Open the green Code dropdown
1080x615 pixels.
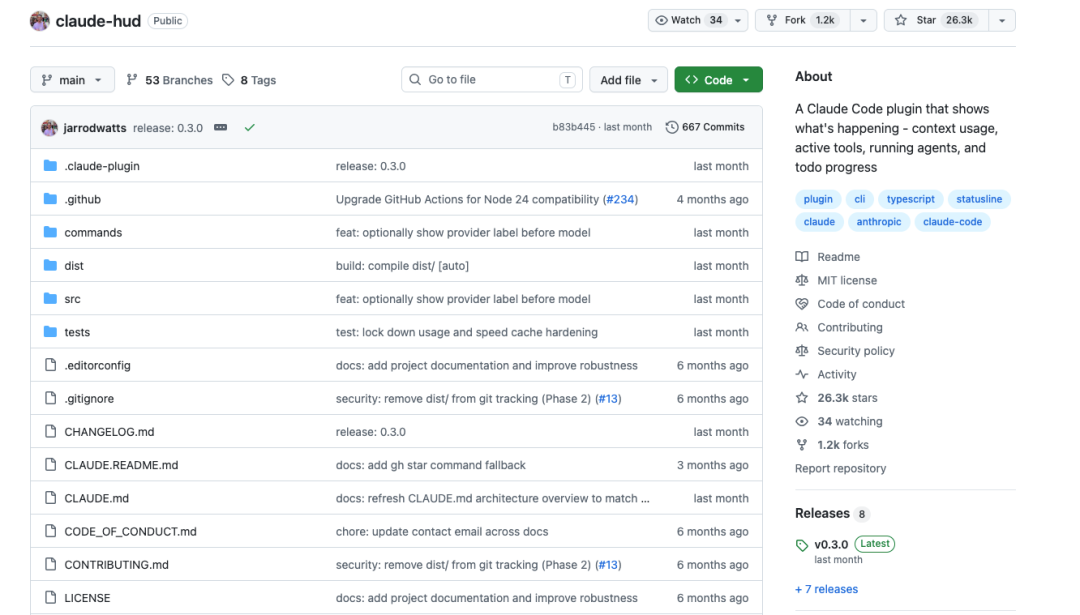pos(718,80)
